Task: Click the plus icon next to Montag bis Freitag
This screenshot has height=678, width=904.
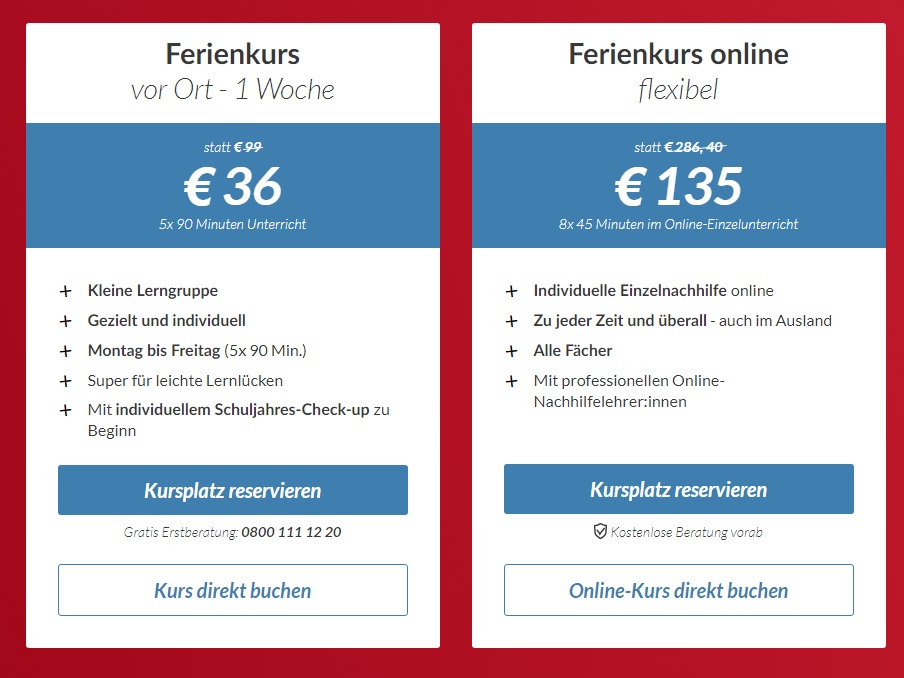Action: (66, 351)
